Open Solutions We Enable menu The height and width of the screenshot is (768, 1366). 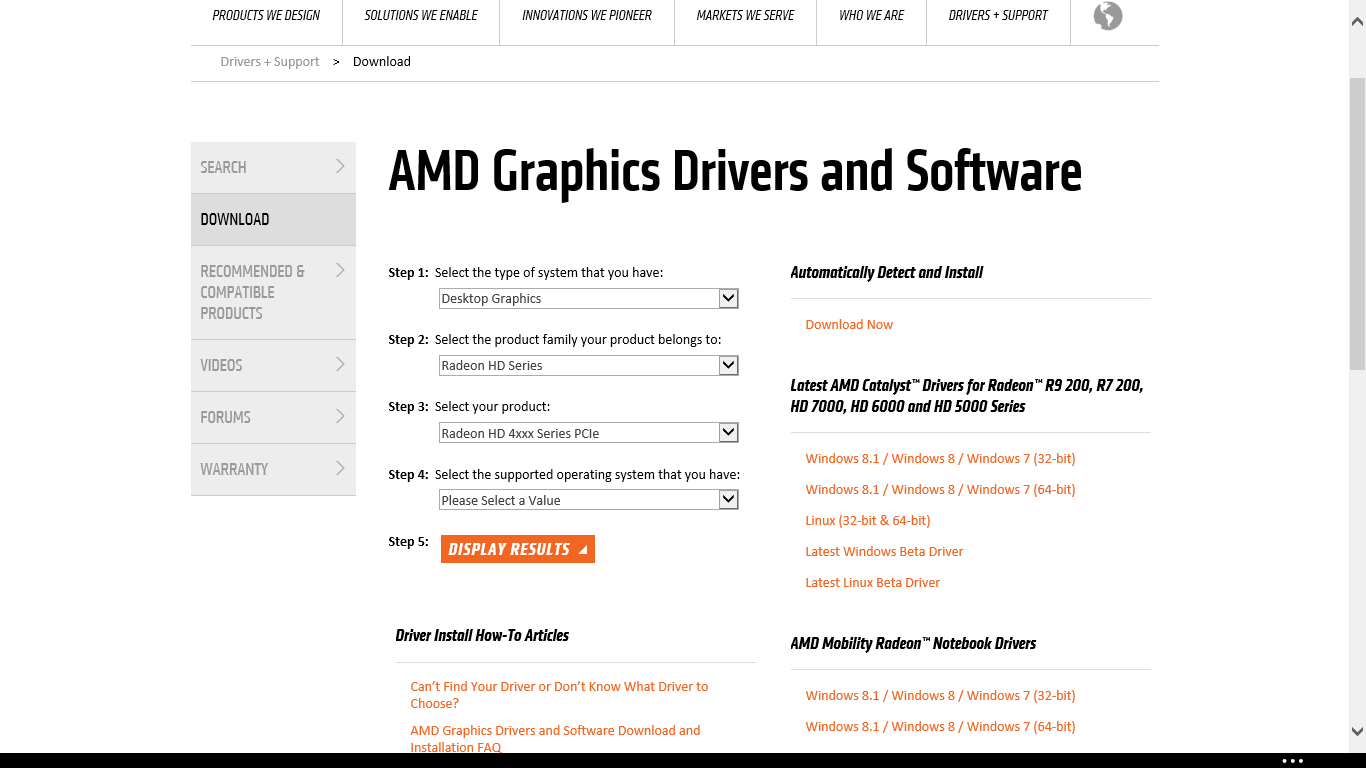(421, 16)
